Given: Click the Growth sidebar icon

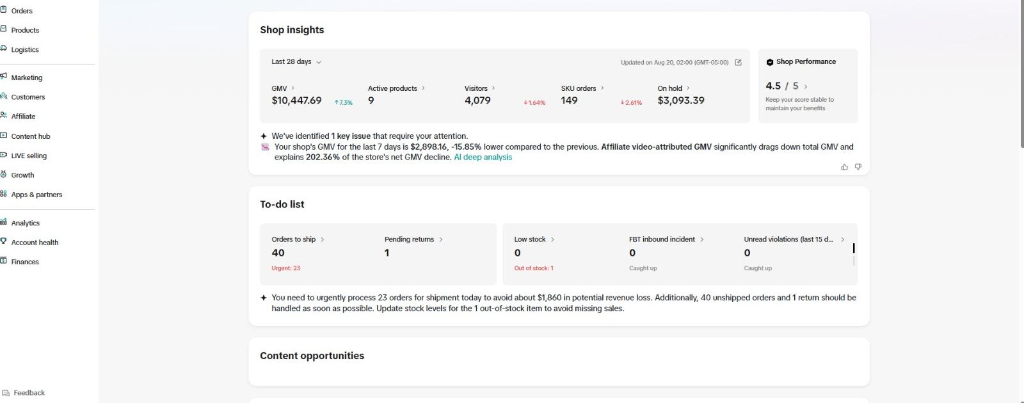Looking at the screenshot, I should coord(3,174).
